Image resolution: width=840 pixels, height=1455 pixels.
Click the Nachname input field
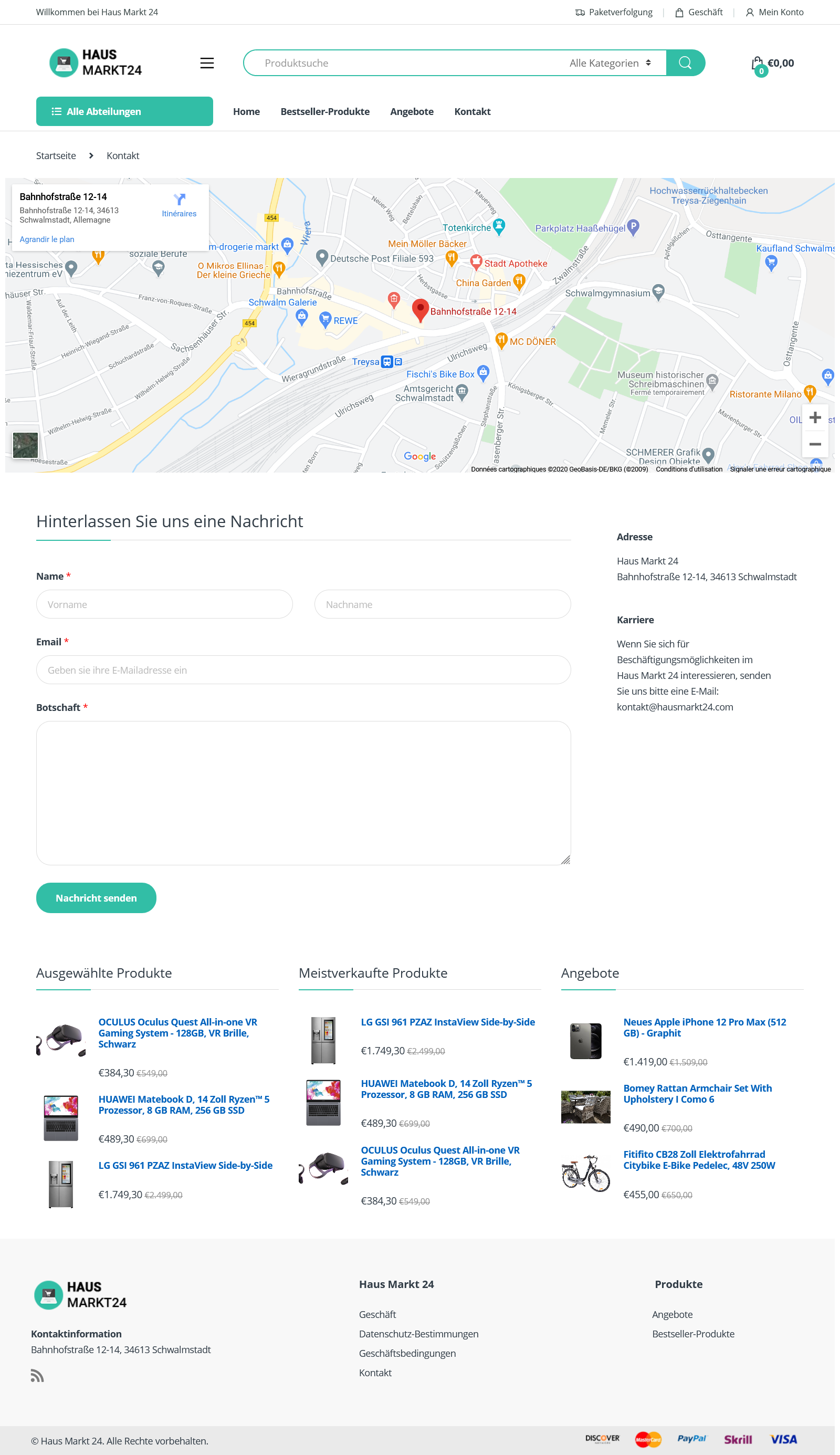tap(443, 604)
